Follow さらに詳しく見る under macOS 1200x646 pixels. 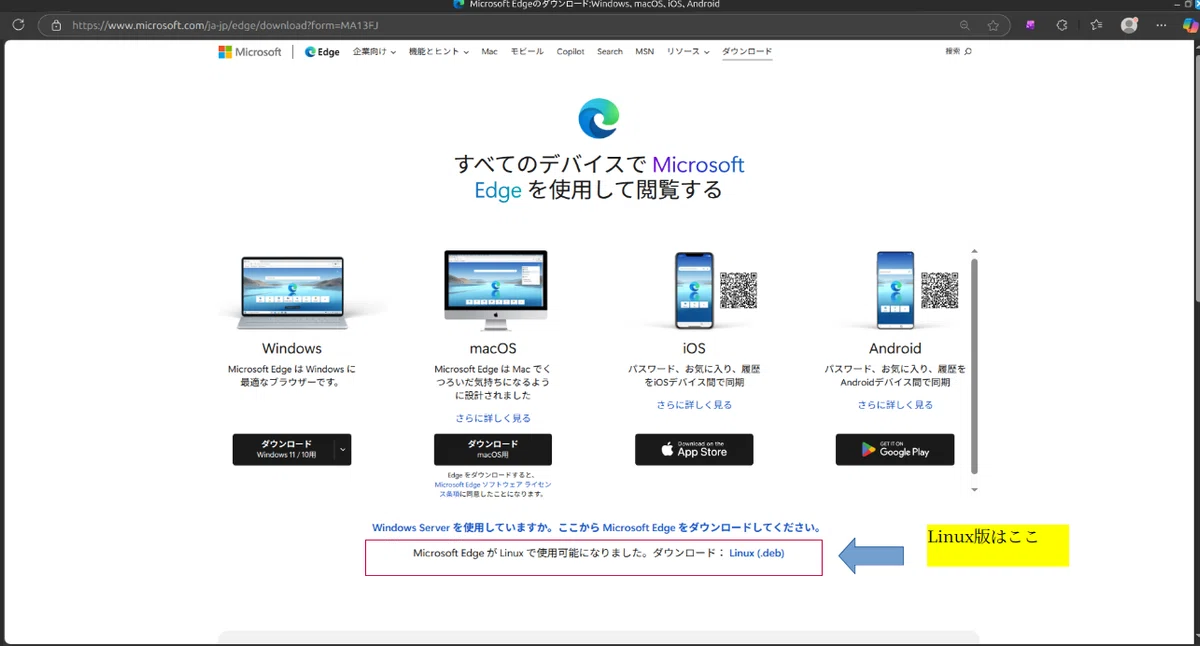493,418
